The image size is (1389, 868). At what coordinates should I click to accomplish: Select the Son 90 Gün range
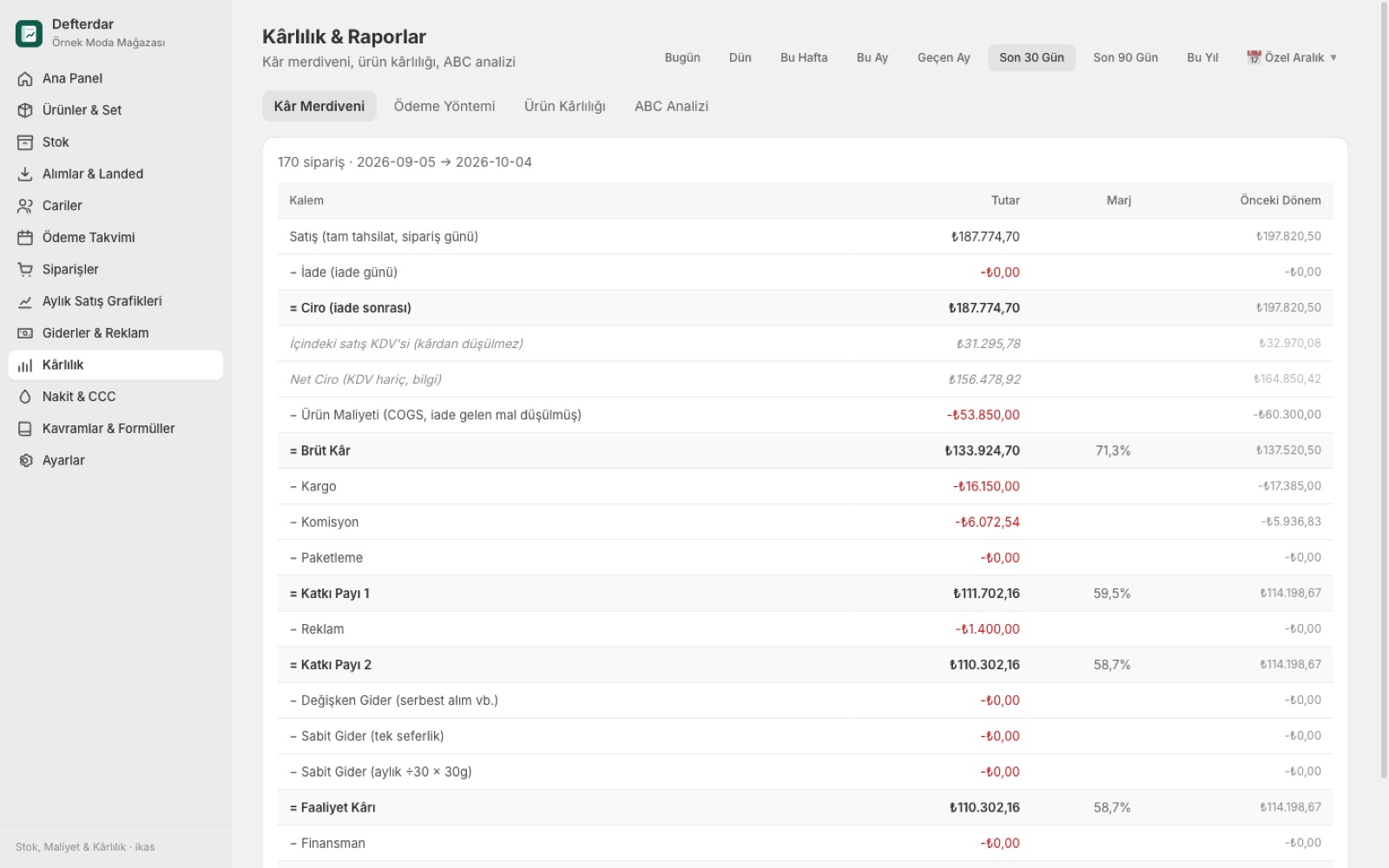pos(1125,57)
